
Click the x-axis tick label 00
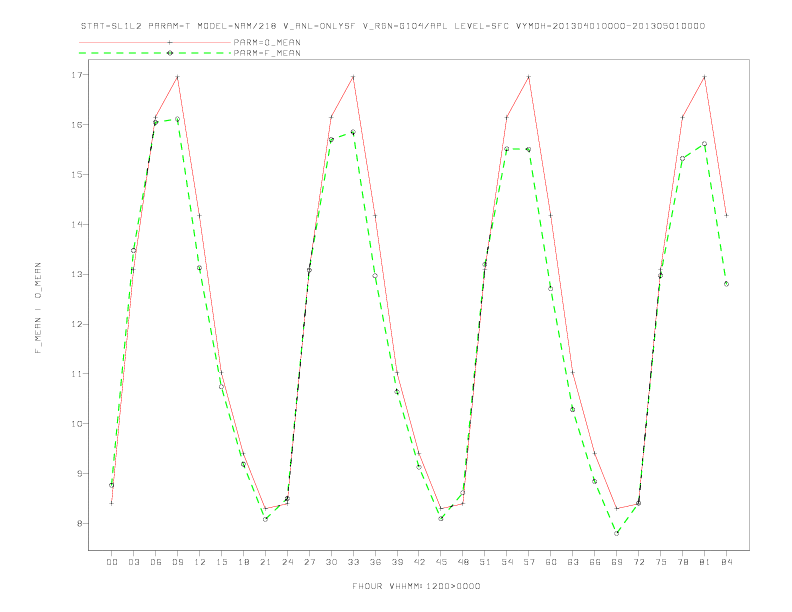(x=112, y=562)
